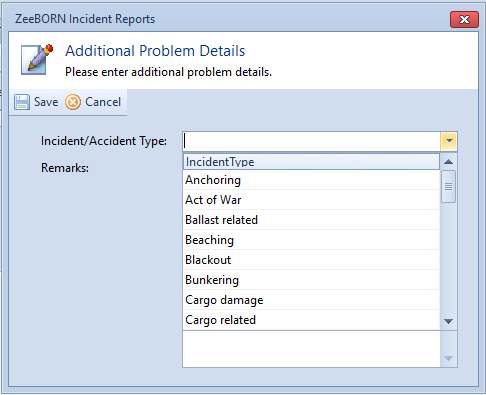Select Ballast related incident type
Image resolution: width=486 pixels, height=395 pixels.
click(311, 220)
